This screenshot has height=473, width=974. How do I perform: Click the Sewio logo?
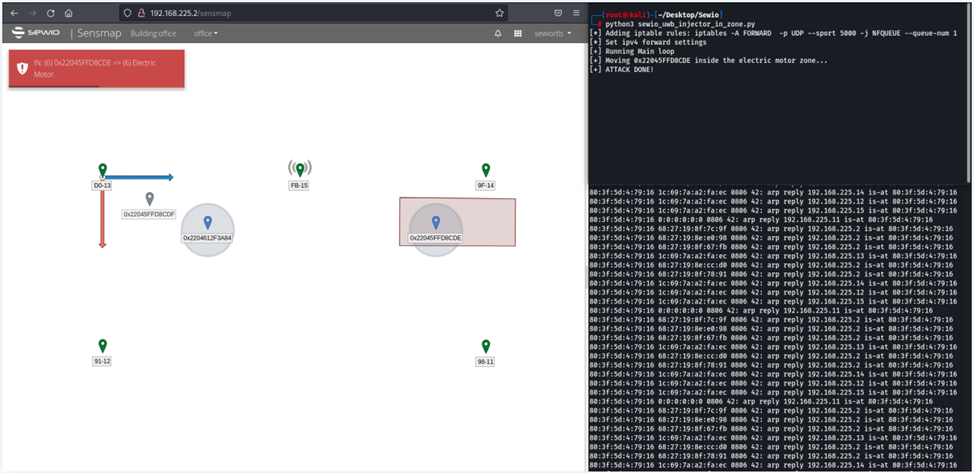[35, 33]
